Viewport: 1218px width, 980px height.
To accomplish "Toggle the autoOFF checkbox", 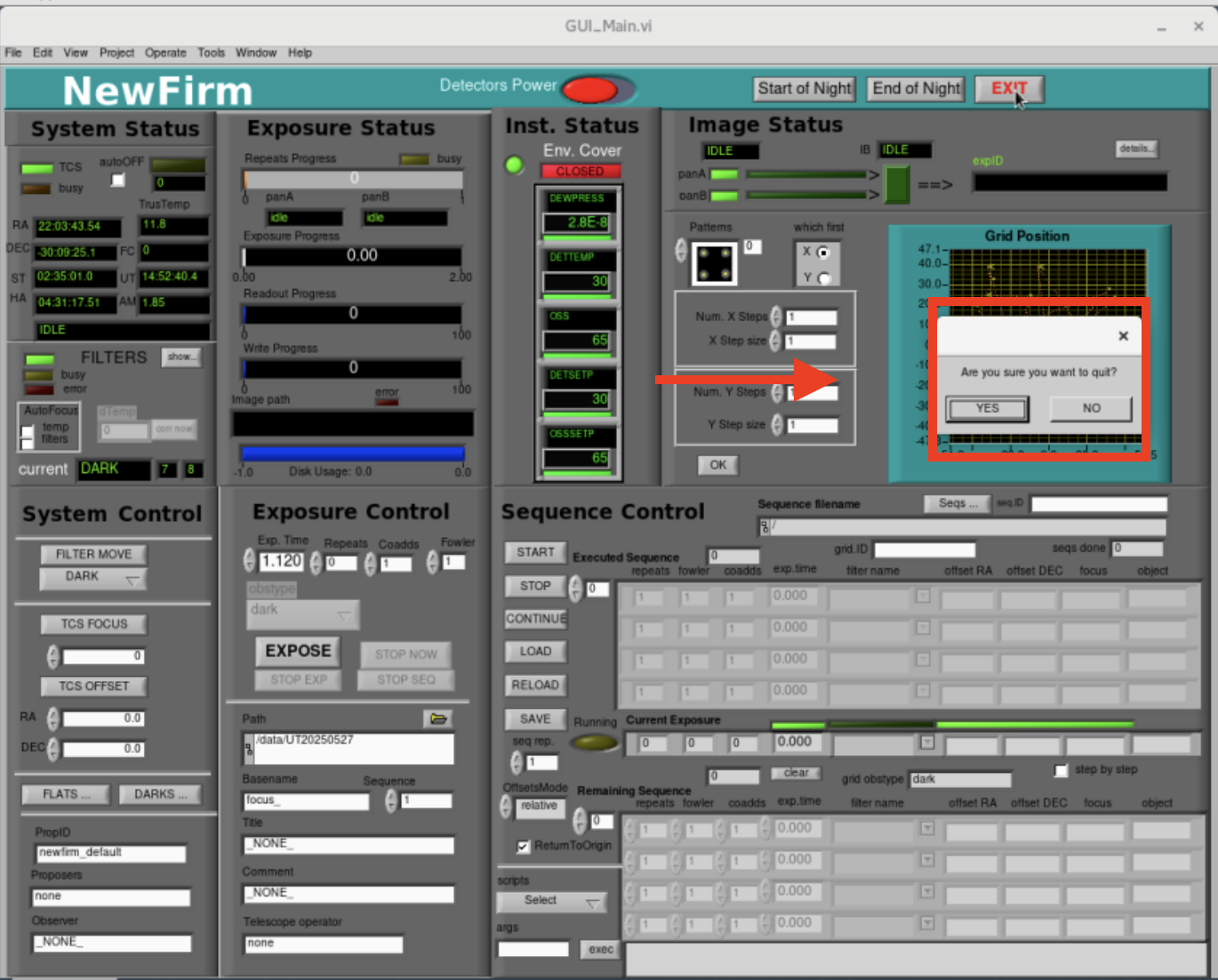I will tap(118, 181).
